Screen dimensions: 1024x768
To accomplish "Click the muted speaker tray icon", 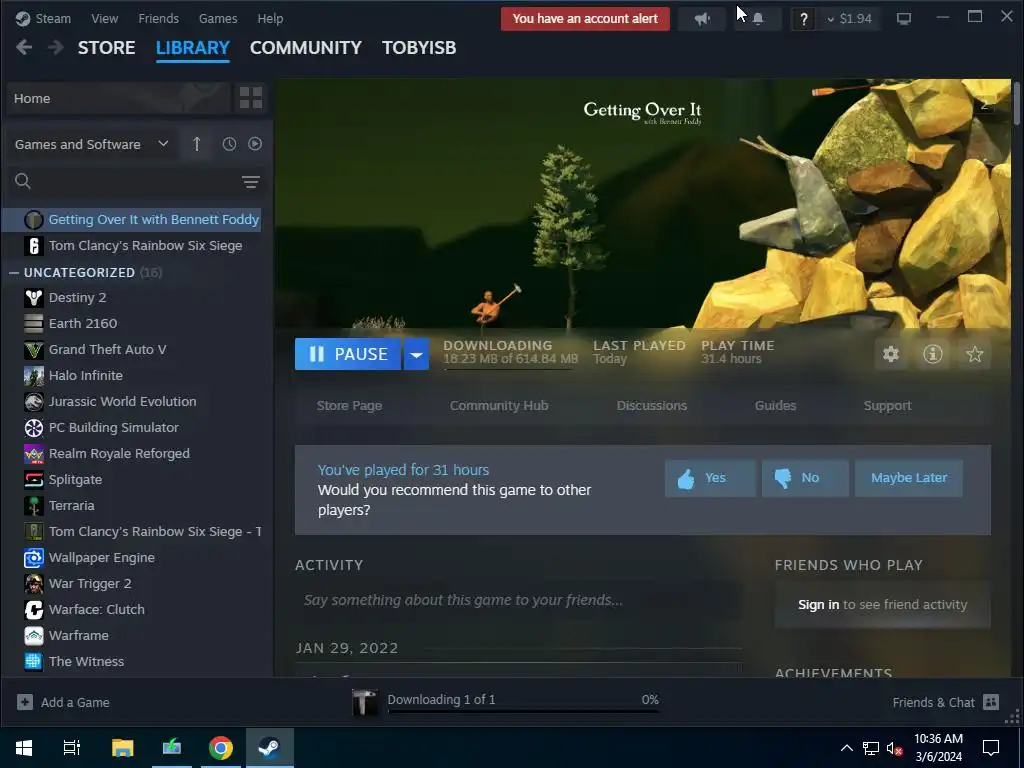I will click(x=894, y=748).
